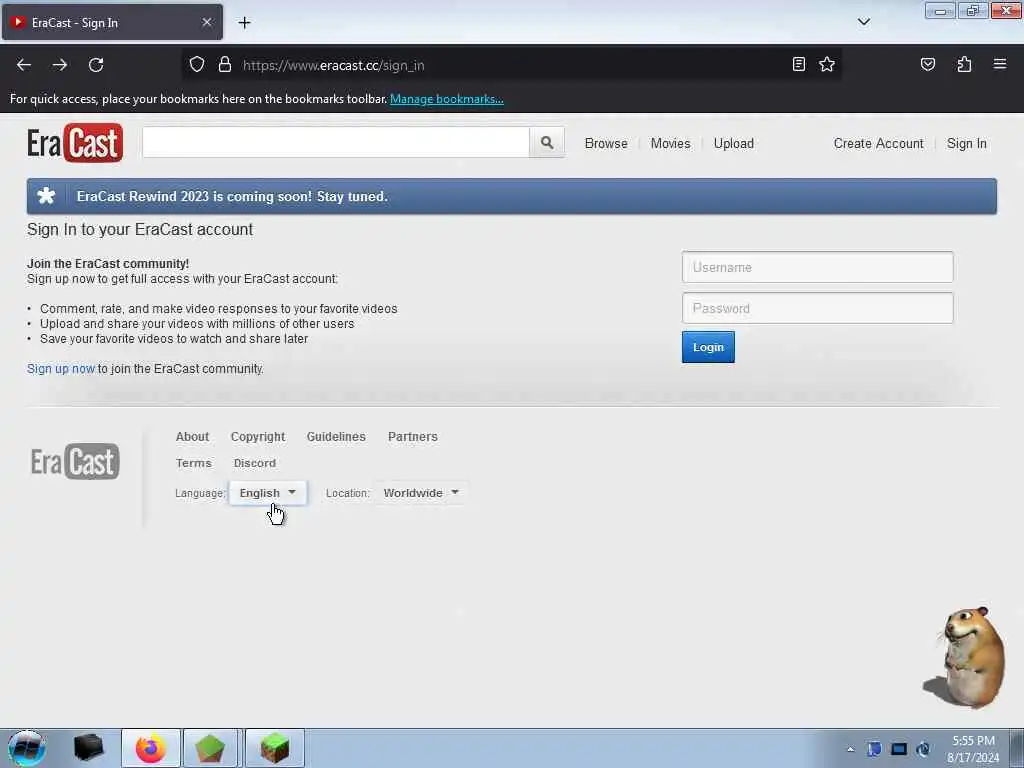Open the About footer link
This screenshot has height=768, width=1024.
coord(192,436)
